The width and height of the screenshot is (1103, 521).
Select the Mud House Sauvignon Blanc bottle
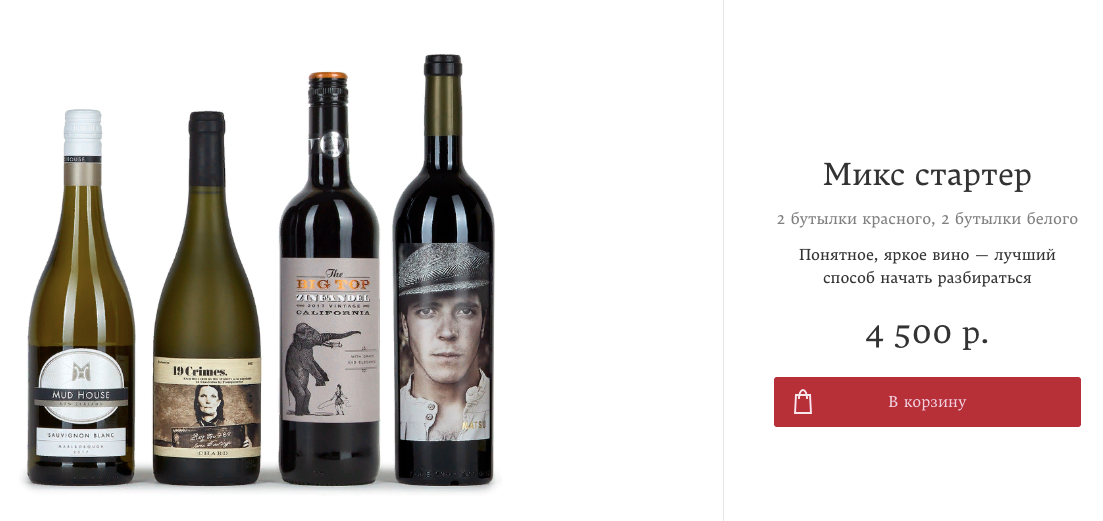81,297
